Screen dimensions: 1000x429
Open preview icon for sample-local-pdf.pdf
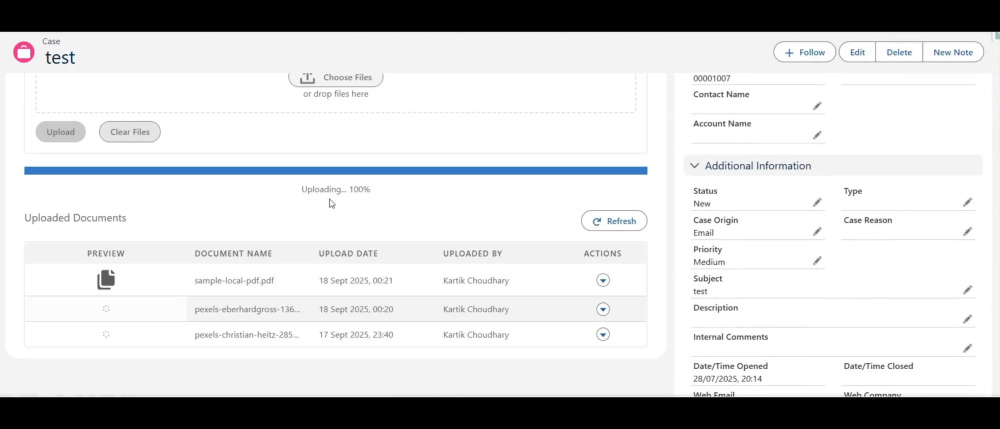pyautogui.click(x=106, y=280)
